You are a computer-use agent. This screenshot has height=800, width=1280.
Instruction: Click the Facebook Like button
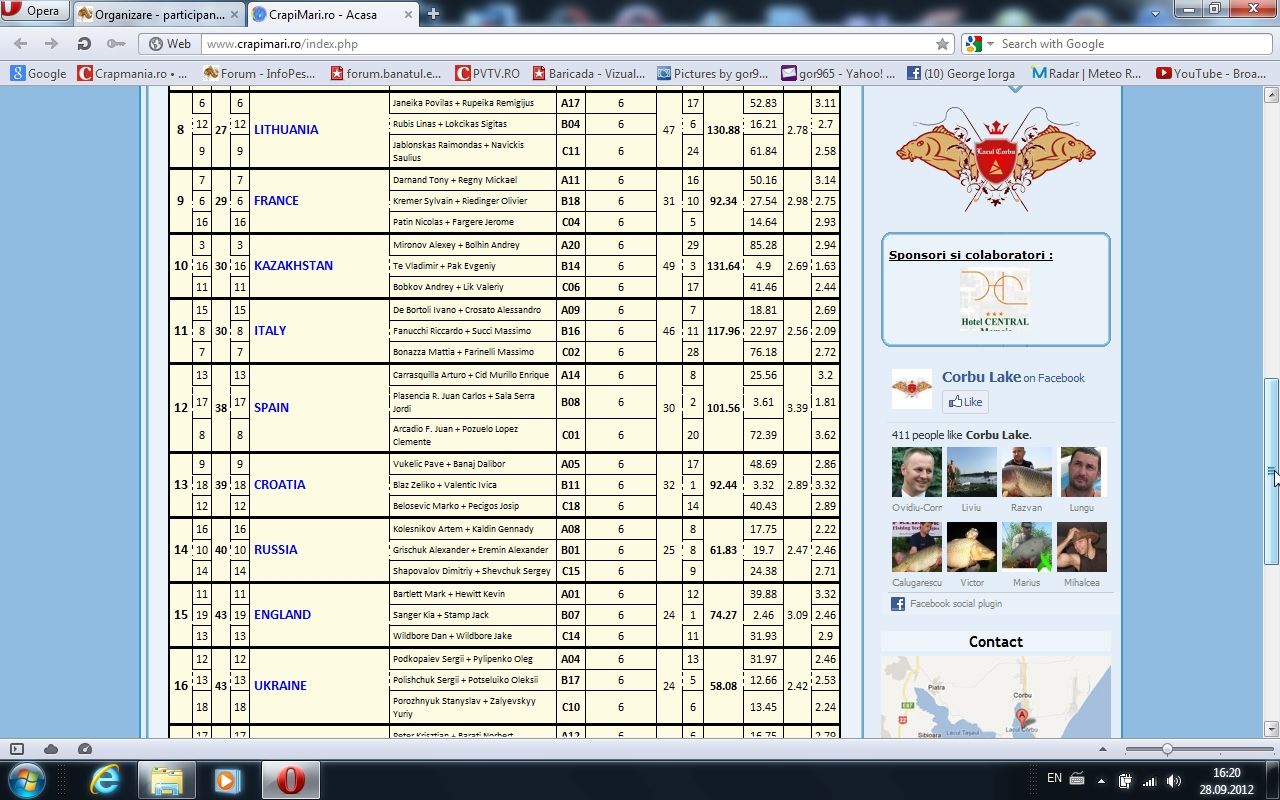965,402
